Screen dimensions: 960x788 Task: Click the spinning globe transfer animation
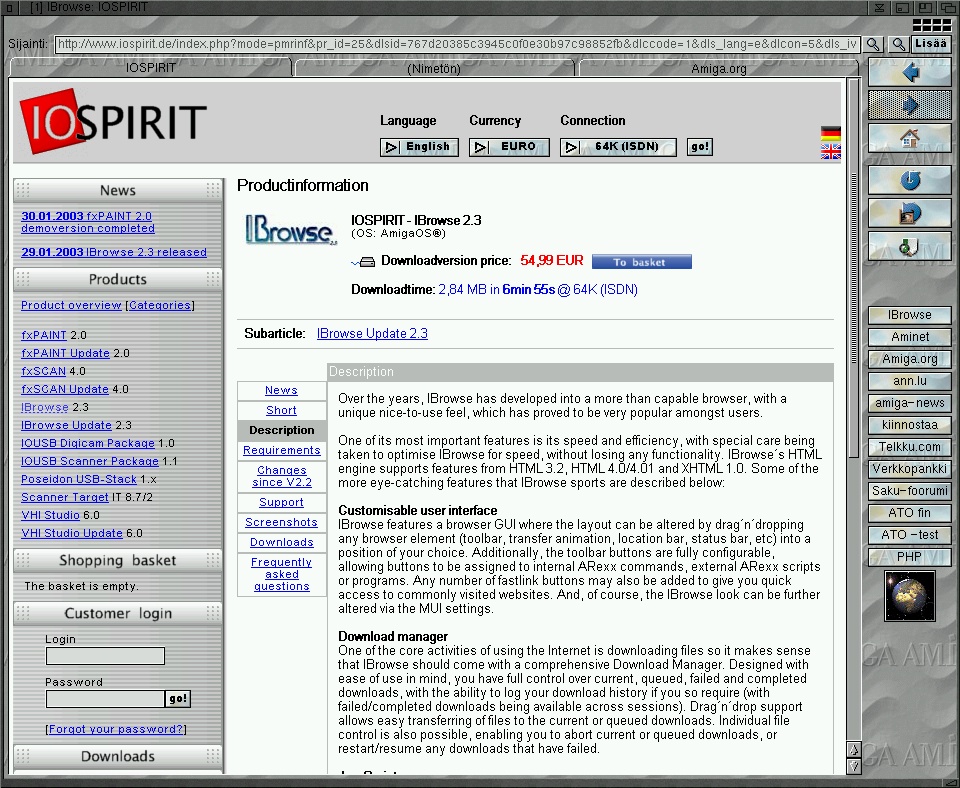pos(909,596)
